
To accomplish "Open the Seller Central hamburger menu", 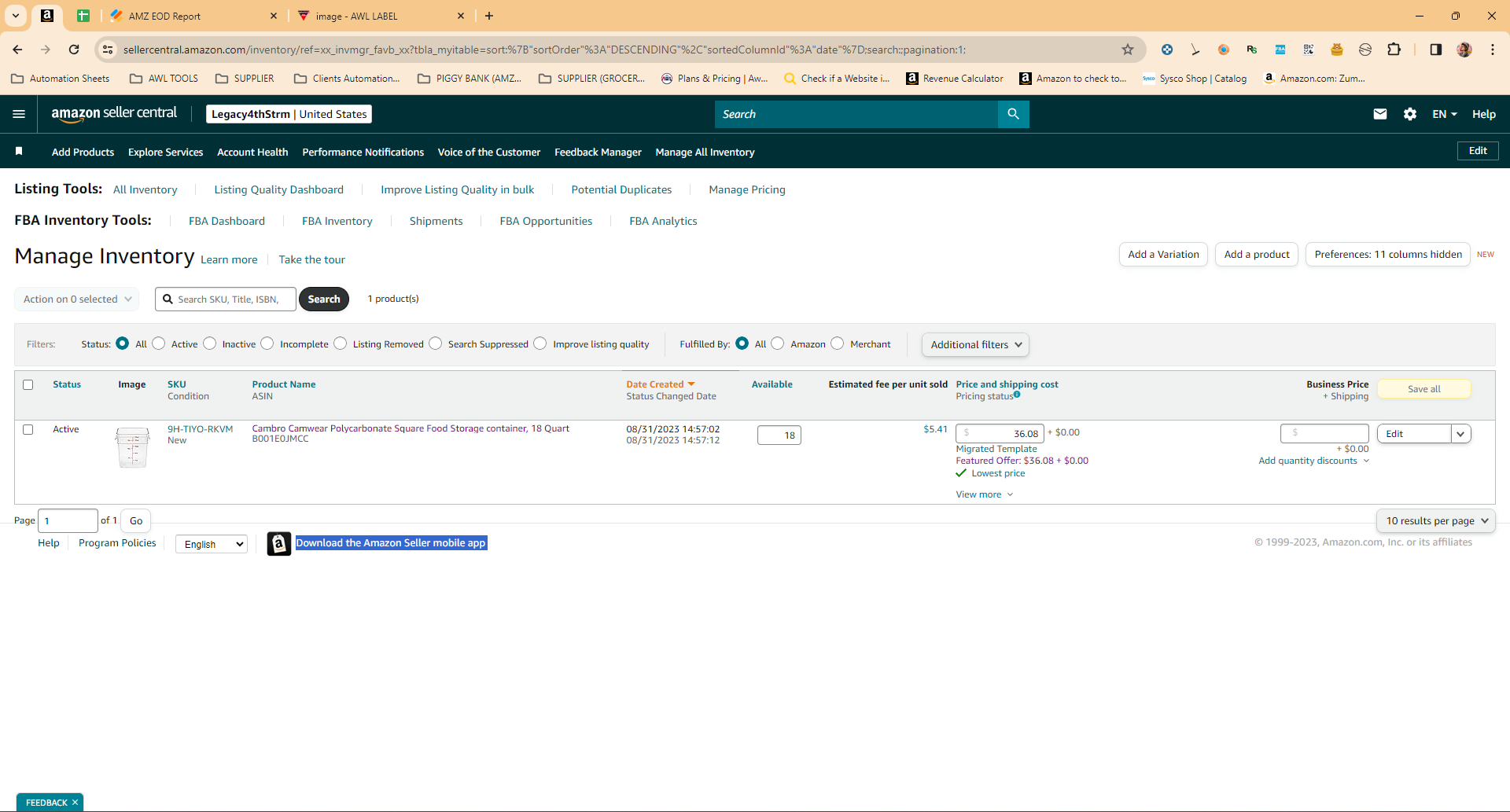I will click(x=19, y=114).
